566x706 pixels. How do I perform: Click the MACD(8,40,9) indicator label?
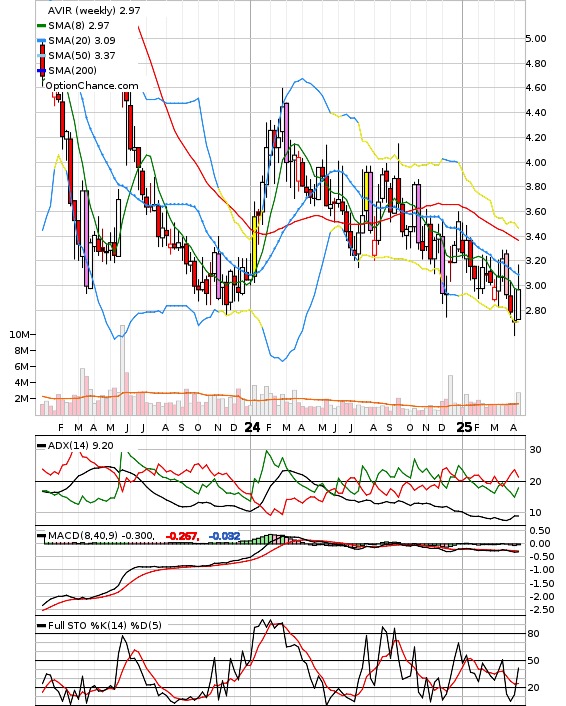[82, 536]
